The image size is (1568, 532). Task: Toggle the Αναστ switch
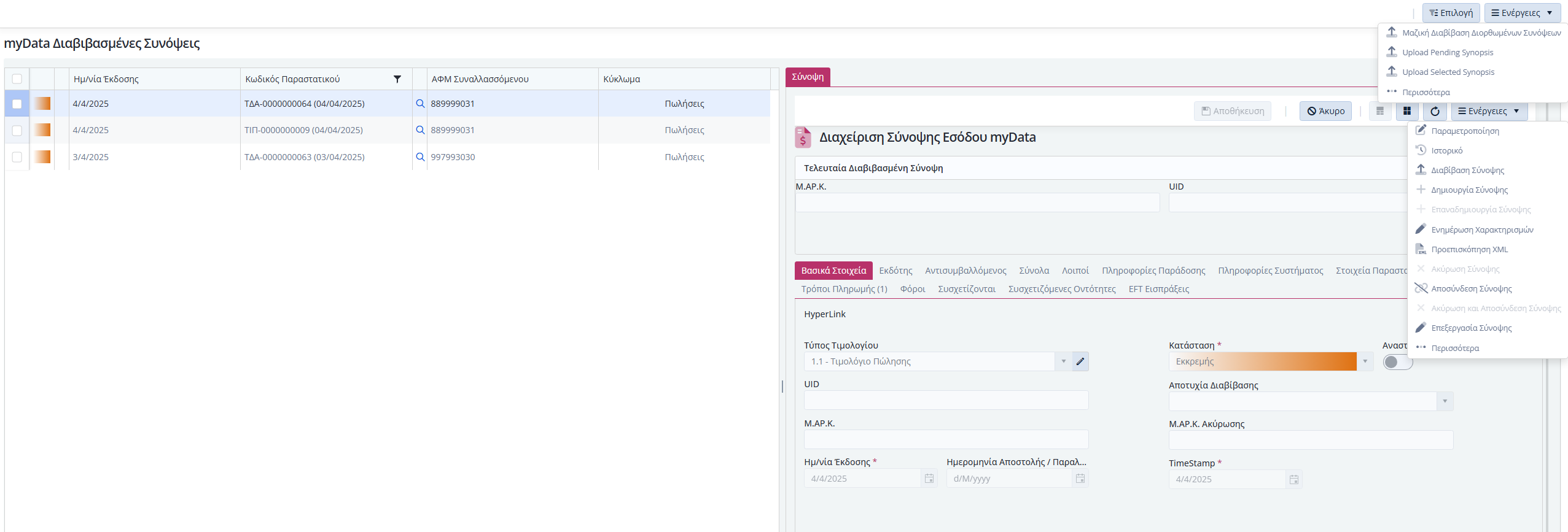coord(1397,362)
